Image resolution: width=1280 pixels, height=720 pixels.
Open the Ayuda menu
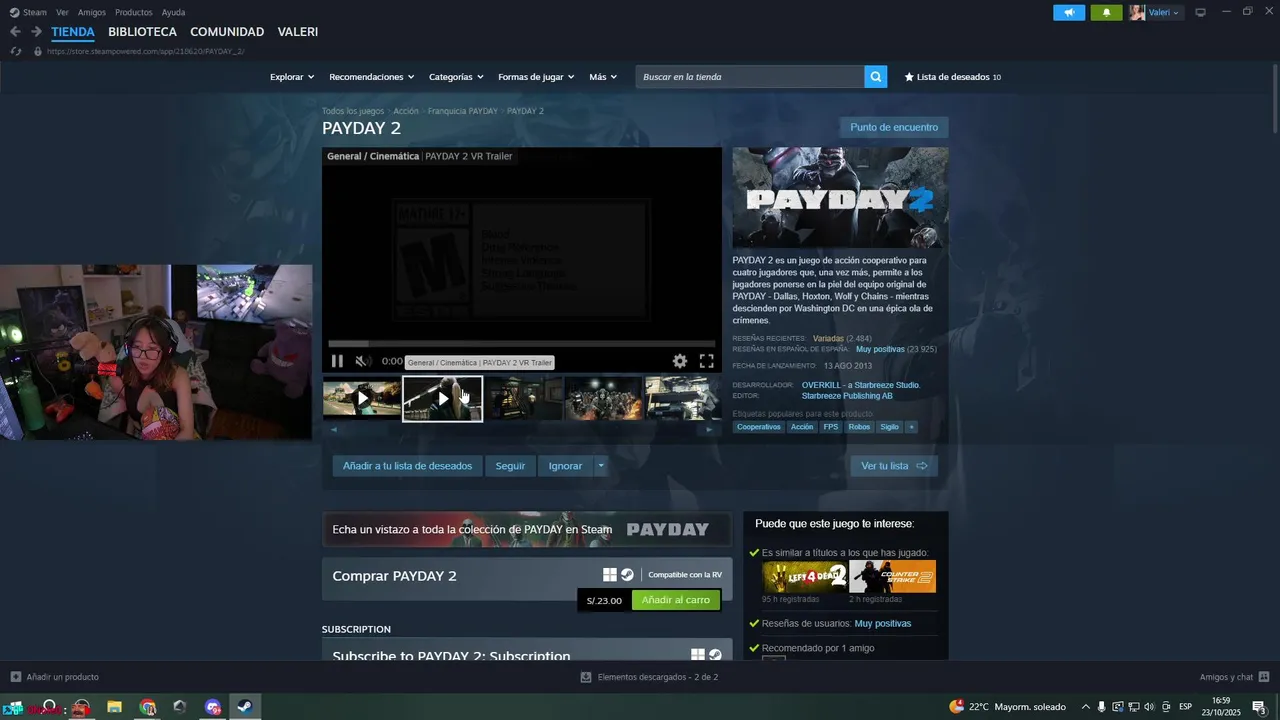[x=173, y=12]
